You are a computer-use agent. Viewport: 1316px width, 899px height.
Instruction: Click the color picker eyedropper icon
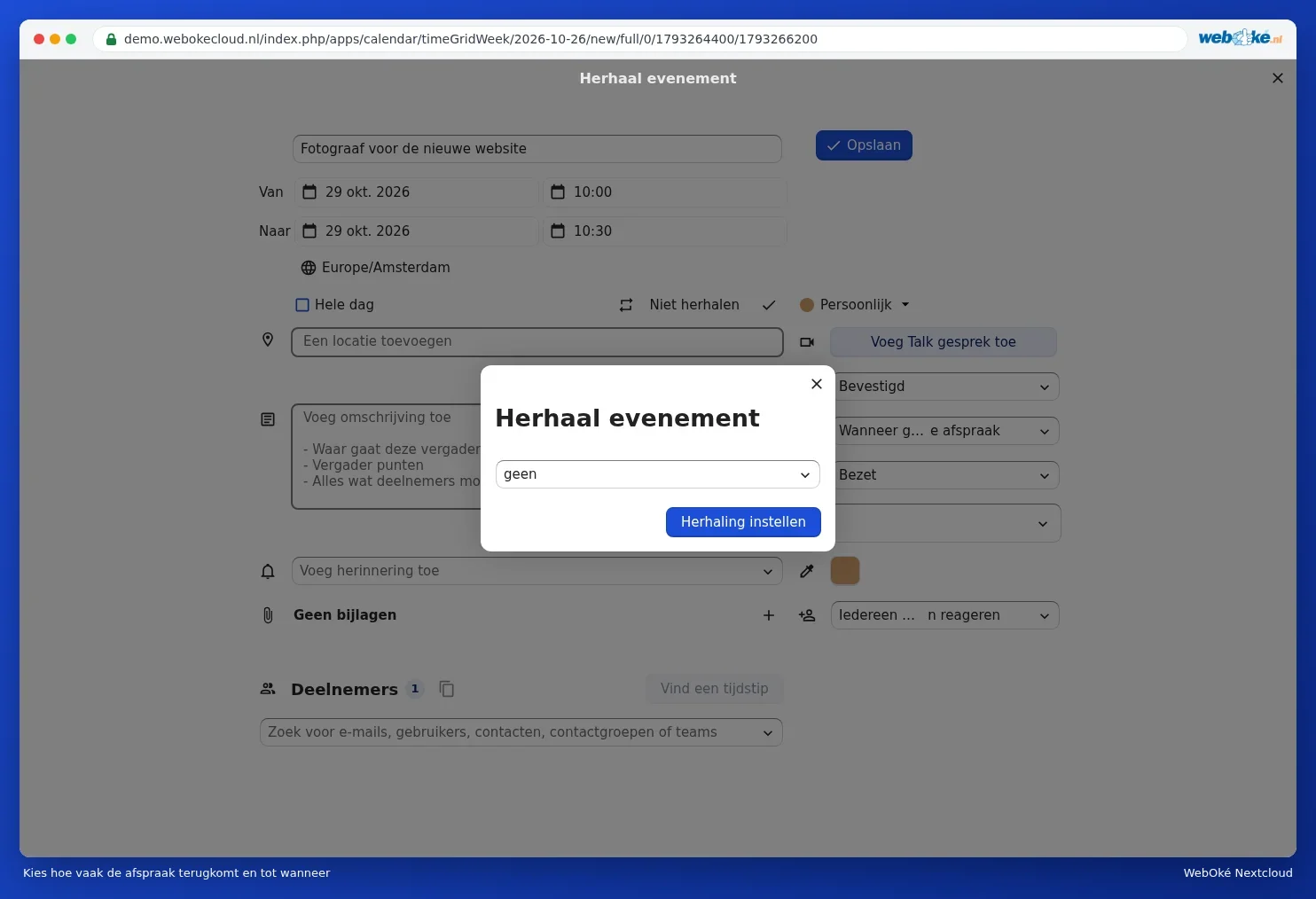(807, 572)
